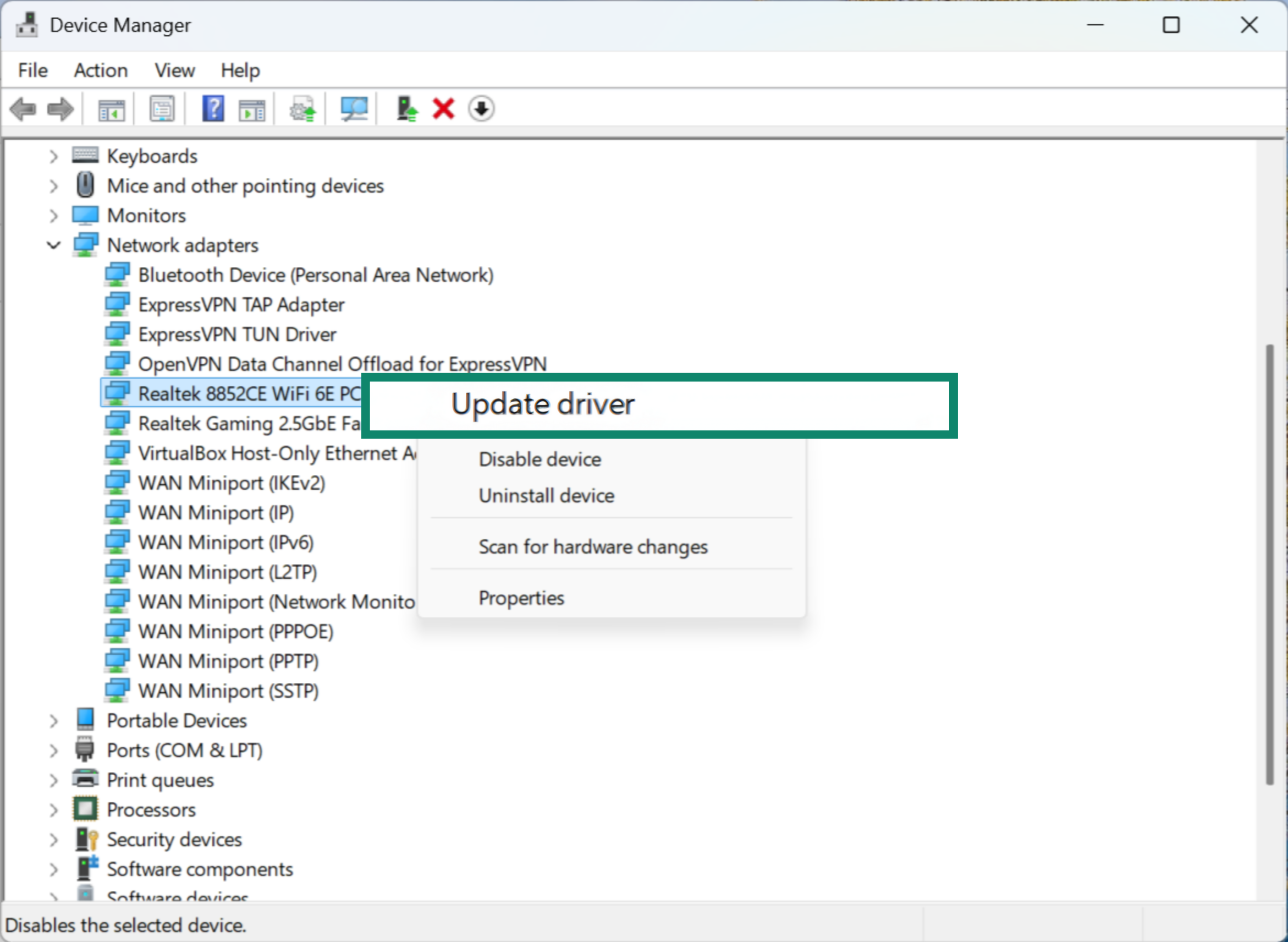Click the Disable device down-arrow toolbar icon
Screen dimensions: 1288x942
pyautogui.click(x=481, y=108)
